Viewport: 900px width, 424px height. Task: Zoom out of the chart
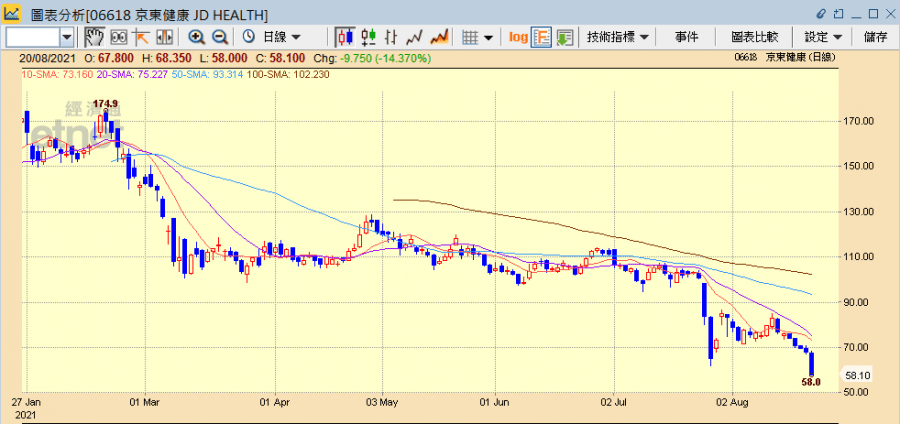click(220, 37)
